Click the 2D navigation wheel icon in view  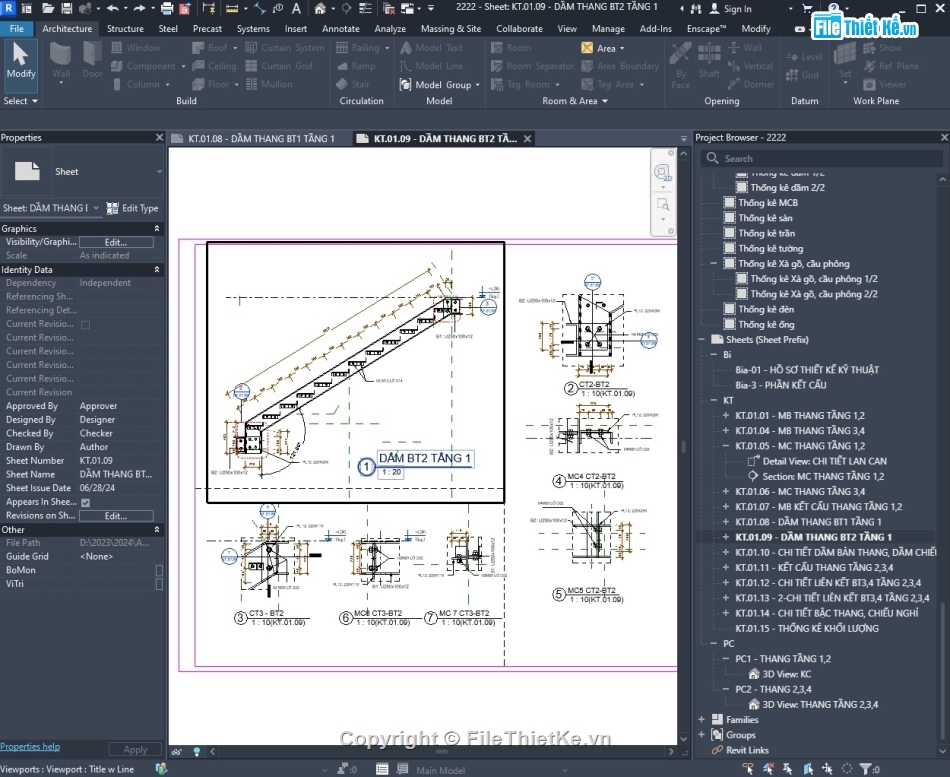tap(663, 173)
